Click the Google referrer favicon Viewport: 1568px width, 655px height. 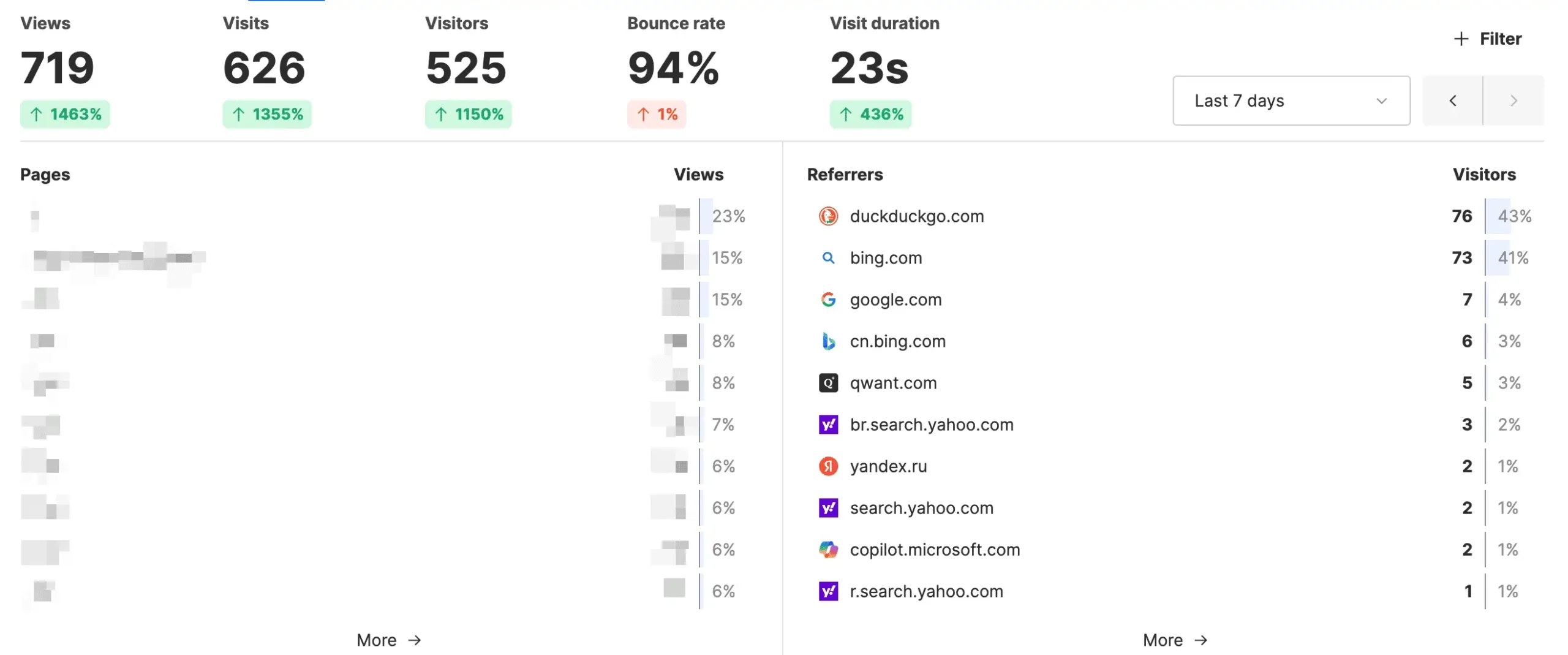pos(828,300)
